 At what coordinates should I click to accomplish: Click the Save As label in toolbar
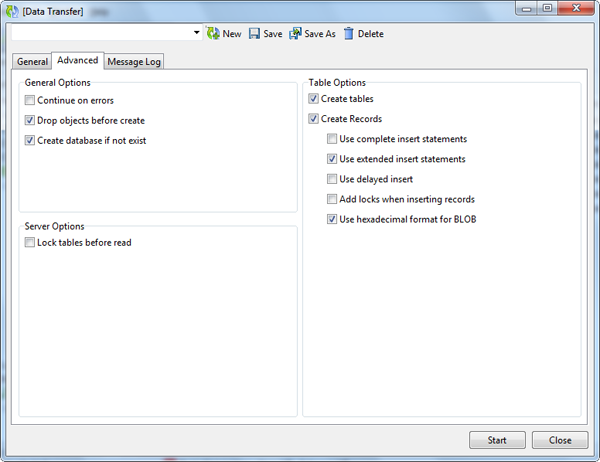click(x=320, y=34)
